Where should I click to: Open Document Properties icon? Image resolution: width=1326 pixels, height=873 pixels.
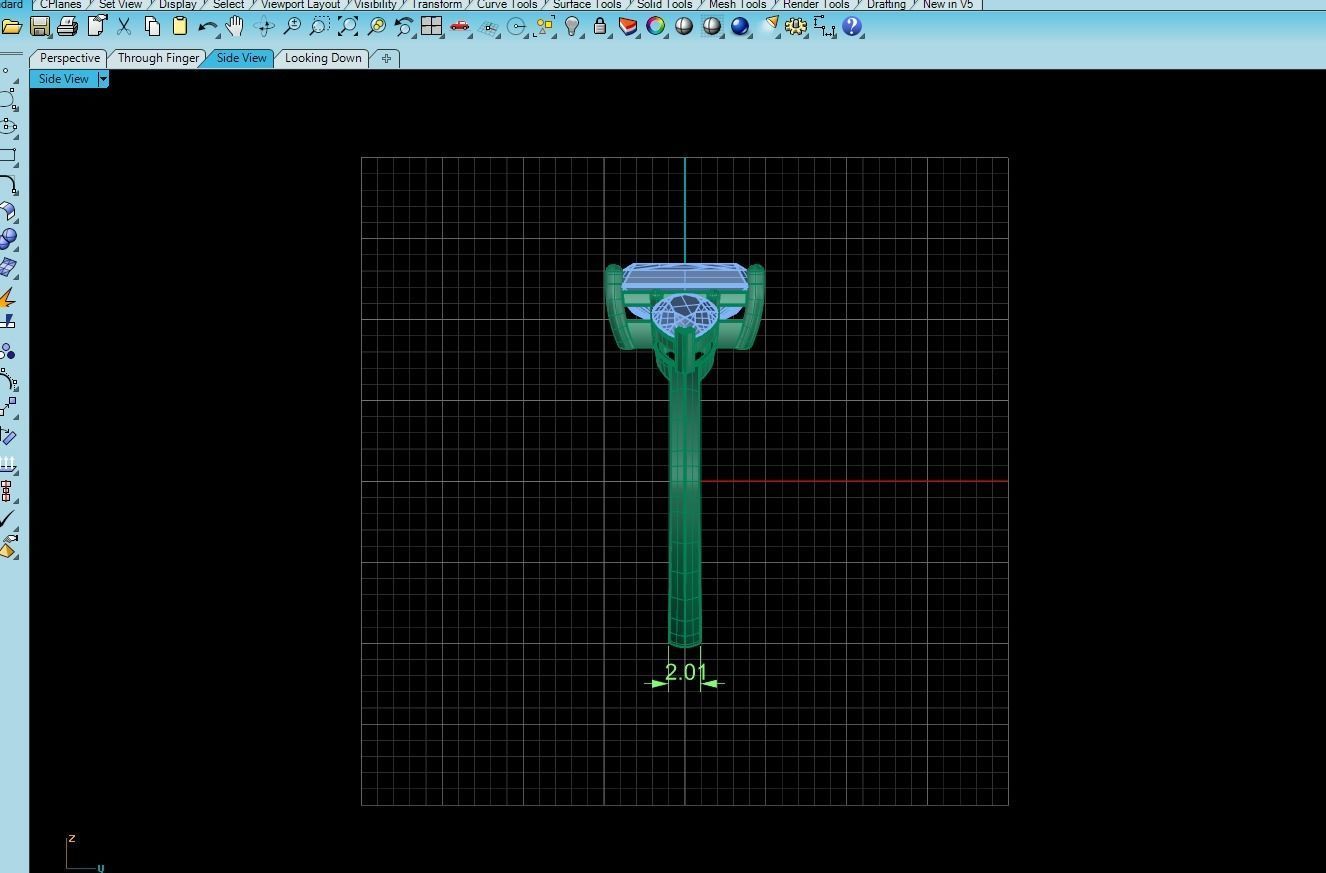pyautogui.click(x=97, y=27)
